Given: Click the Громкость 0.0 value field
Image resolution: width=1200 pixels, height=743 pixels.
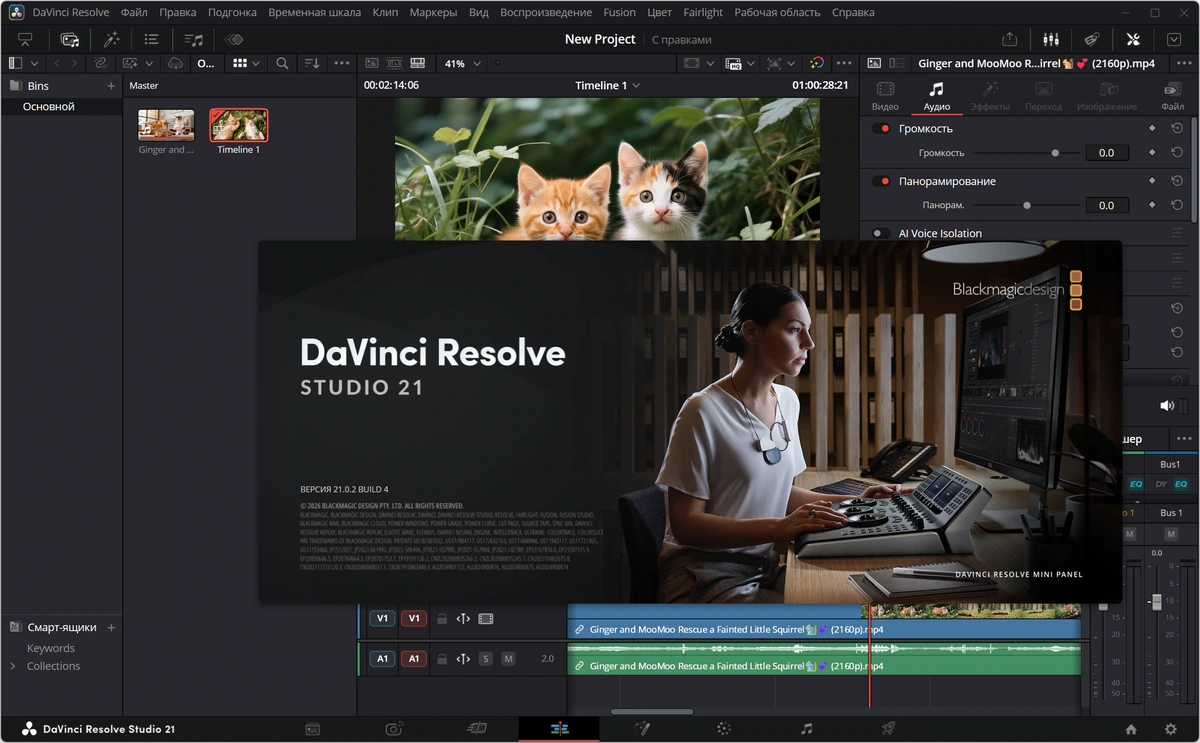Looking at the screenshot, I should coord(1107,153).
